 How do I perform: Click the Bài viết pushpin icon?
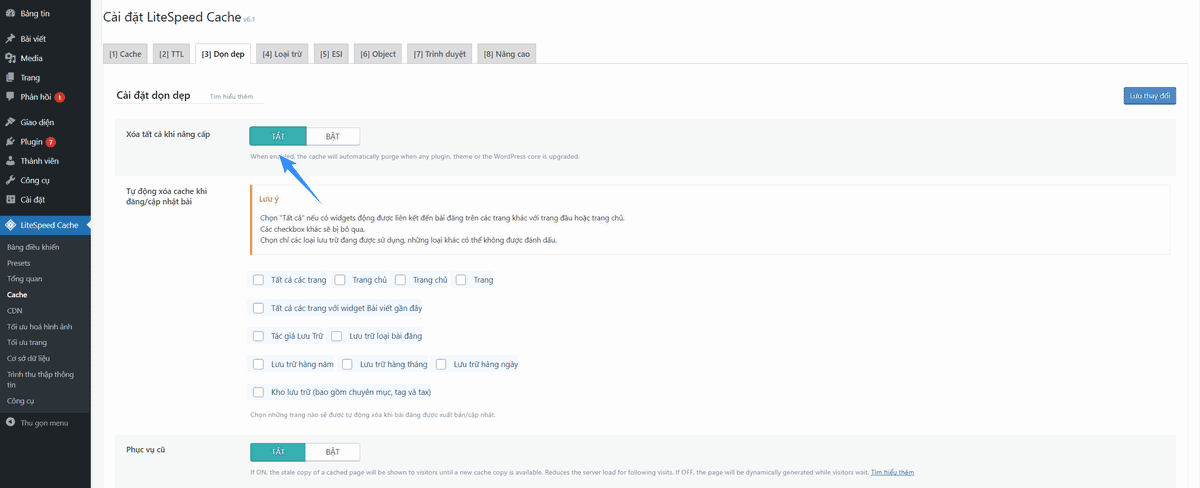coord(10,38)
